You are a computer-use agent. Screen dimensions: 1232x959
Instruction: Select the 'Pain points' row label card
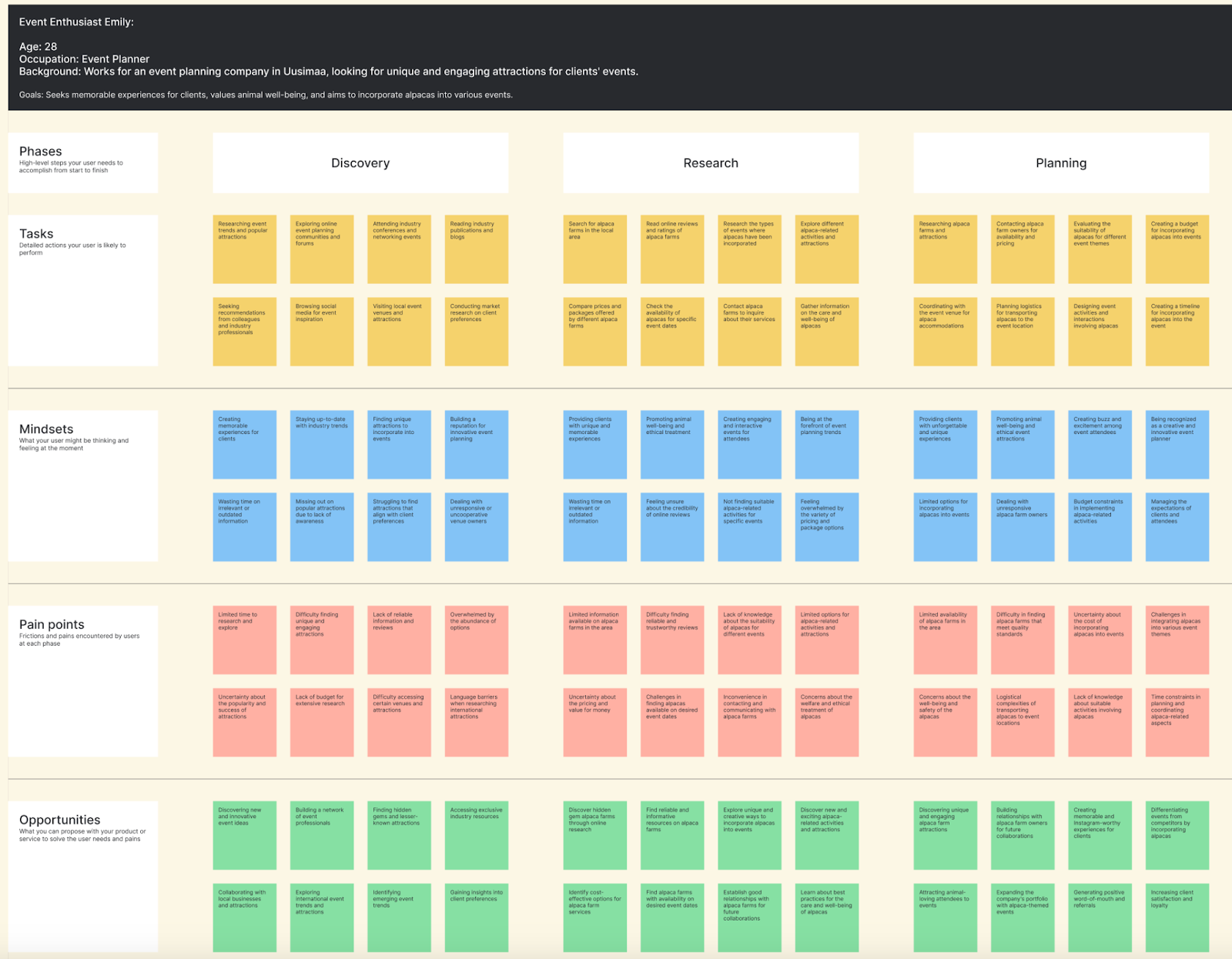click(x=83, y=681)
